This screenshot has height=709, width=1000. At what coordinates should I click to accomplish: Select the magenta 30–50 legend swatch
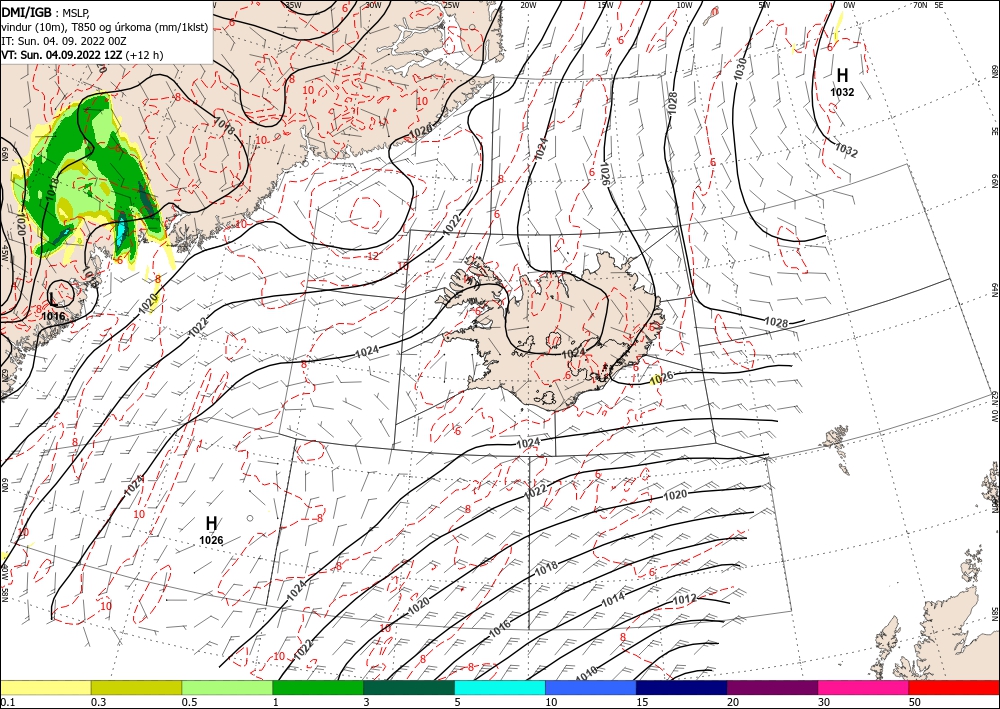864,687
